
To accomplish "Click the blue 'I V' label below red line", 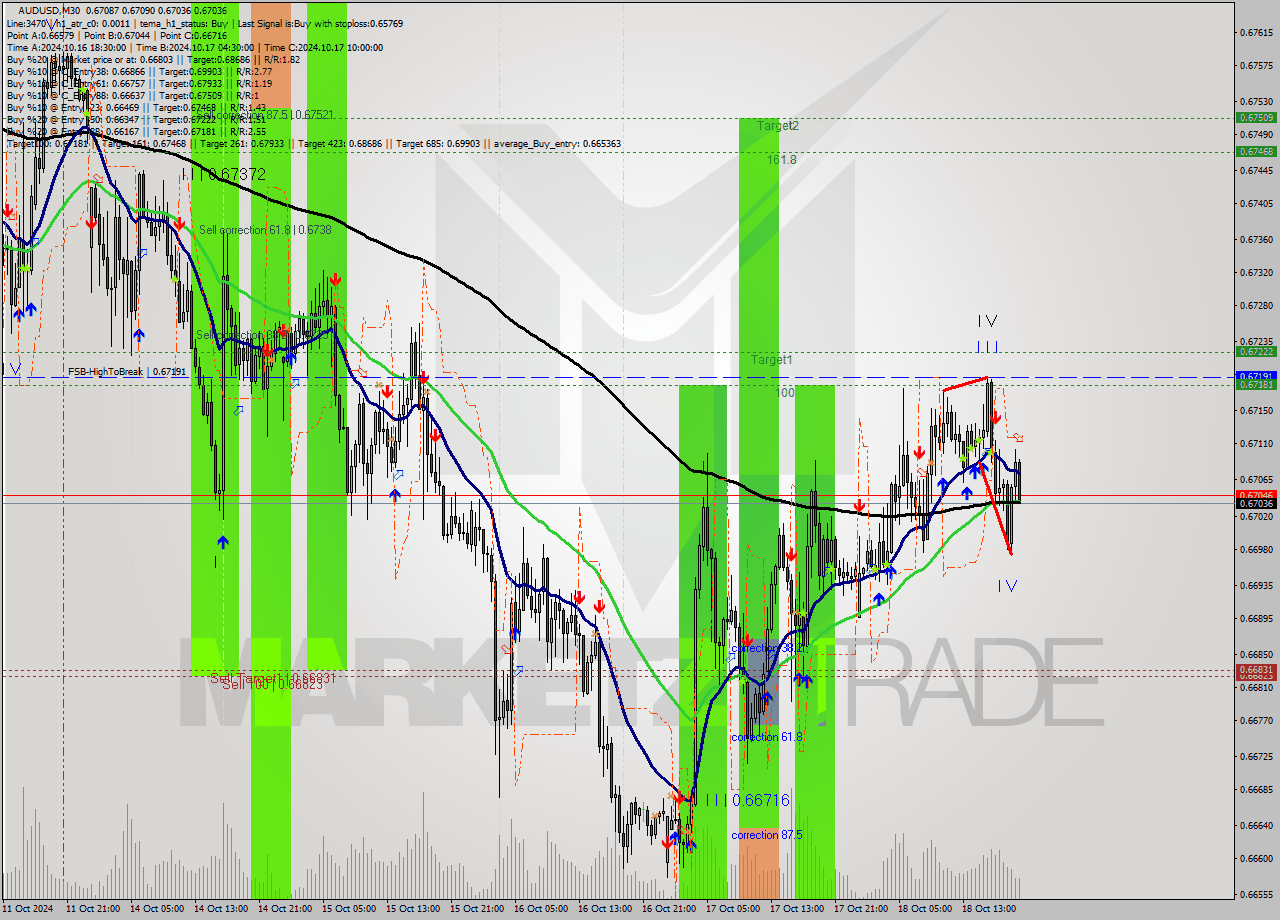I will (x=1007, y=586).
